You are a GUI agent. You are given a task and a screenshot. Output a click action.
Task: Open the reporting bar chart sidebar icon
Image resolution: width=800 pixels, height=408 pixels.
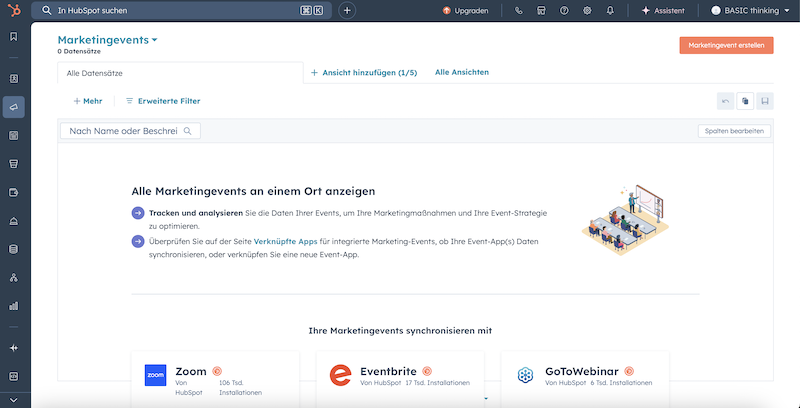coord(13,306)
